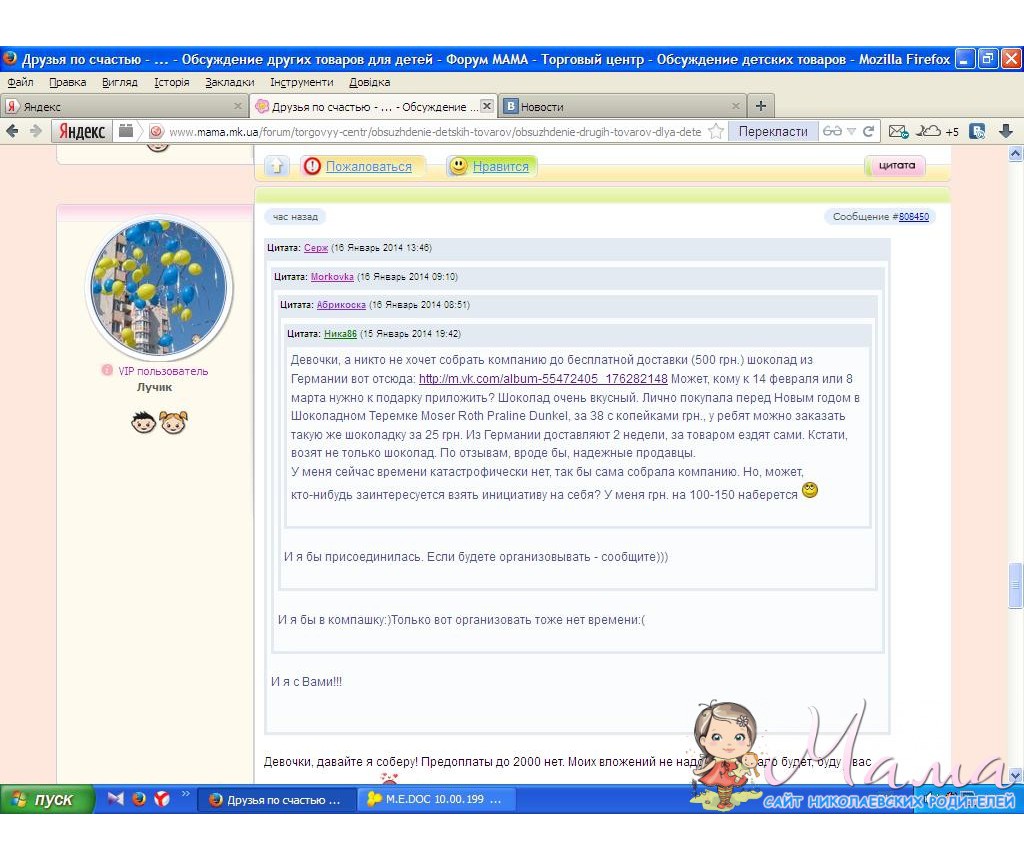Image resolution: width=1024 pixels, height=860 pixels.
Task: Click the vertical scrollbar down arrow
Action: [x=1015, y=775]
